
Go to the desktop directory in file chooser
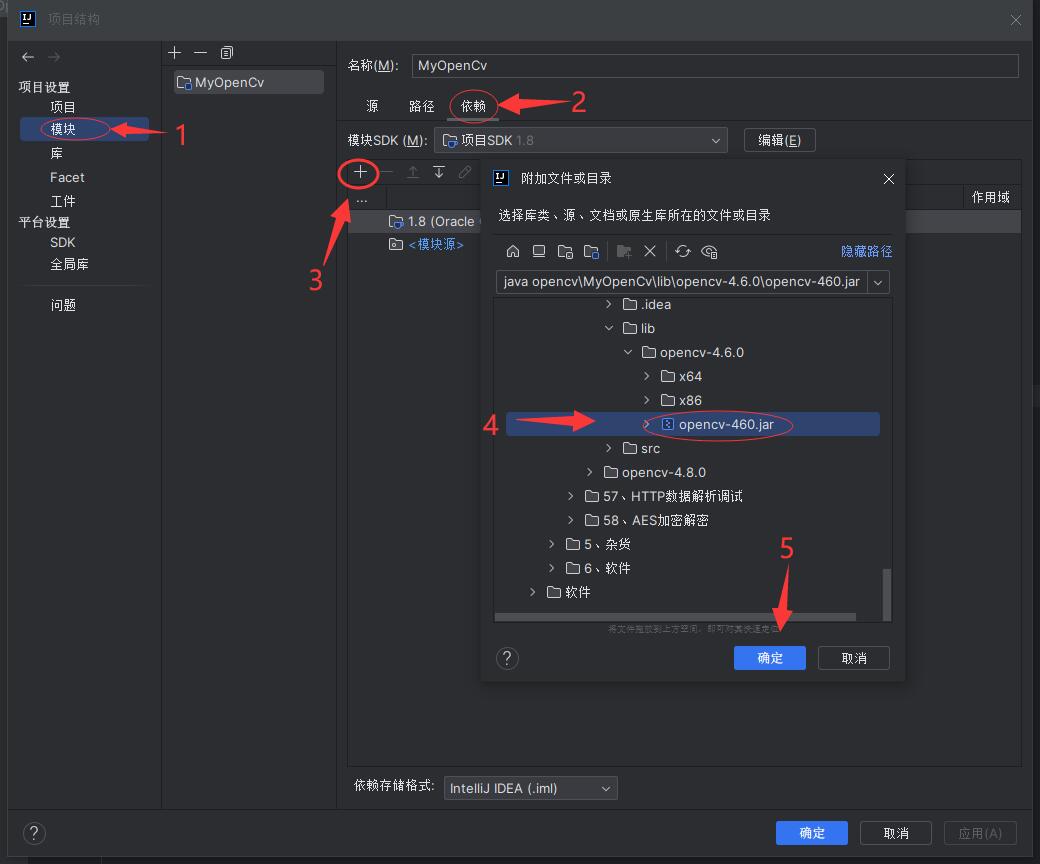coord(539,251)
